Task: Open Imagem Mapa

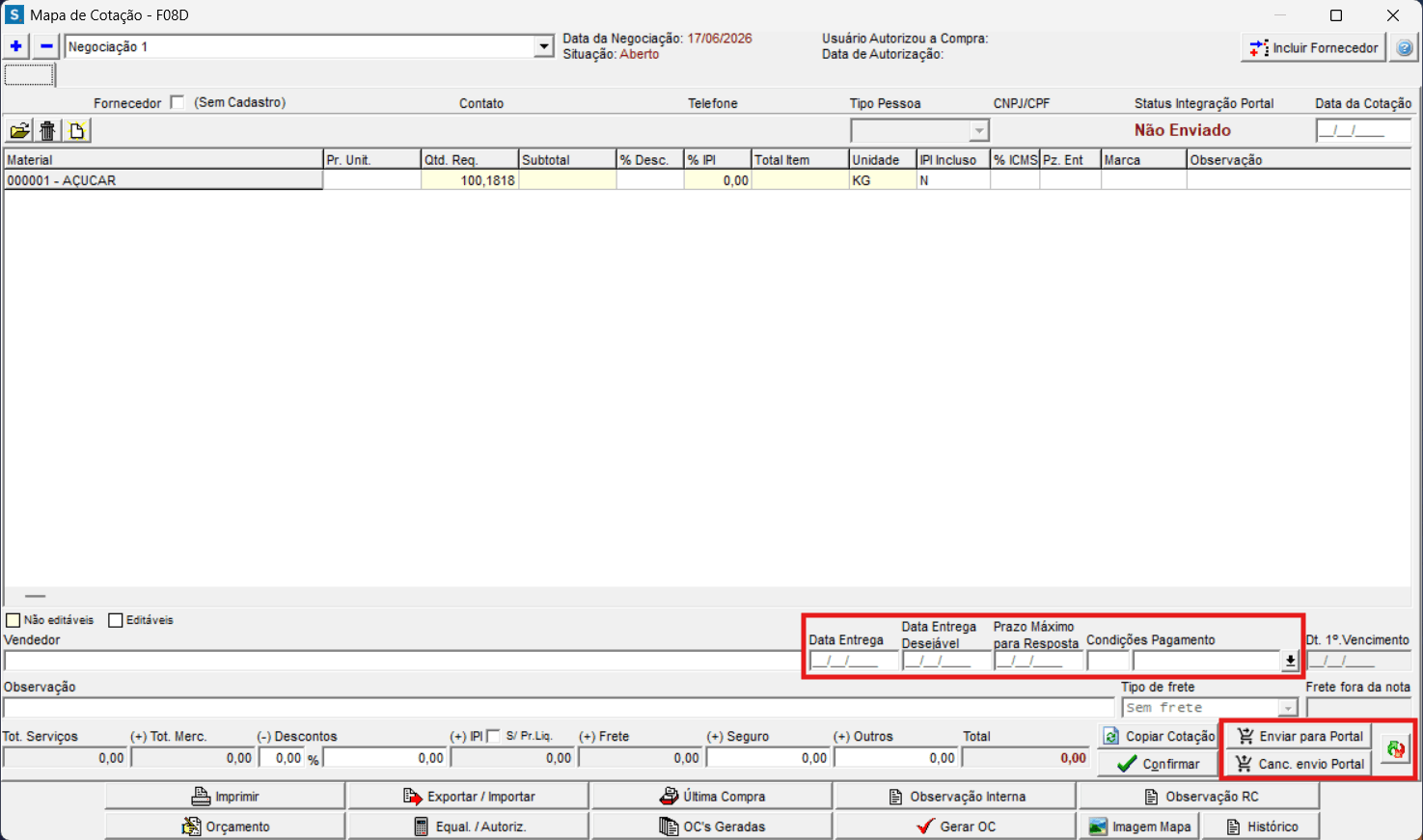Action: (1139, 826)
